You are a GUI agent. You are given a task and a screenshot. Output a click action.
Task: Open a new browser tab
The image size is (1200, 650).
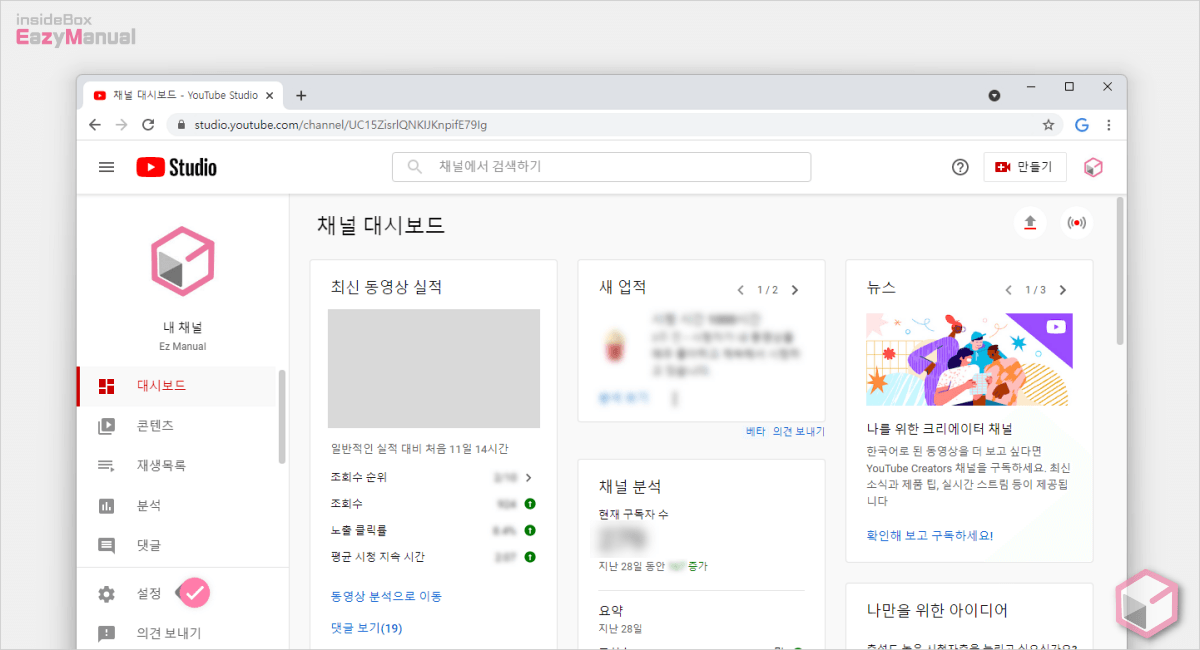(301, 96)
